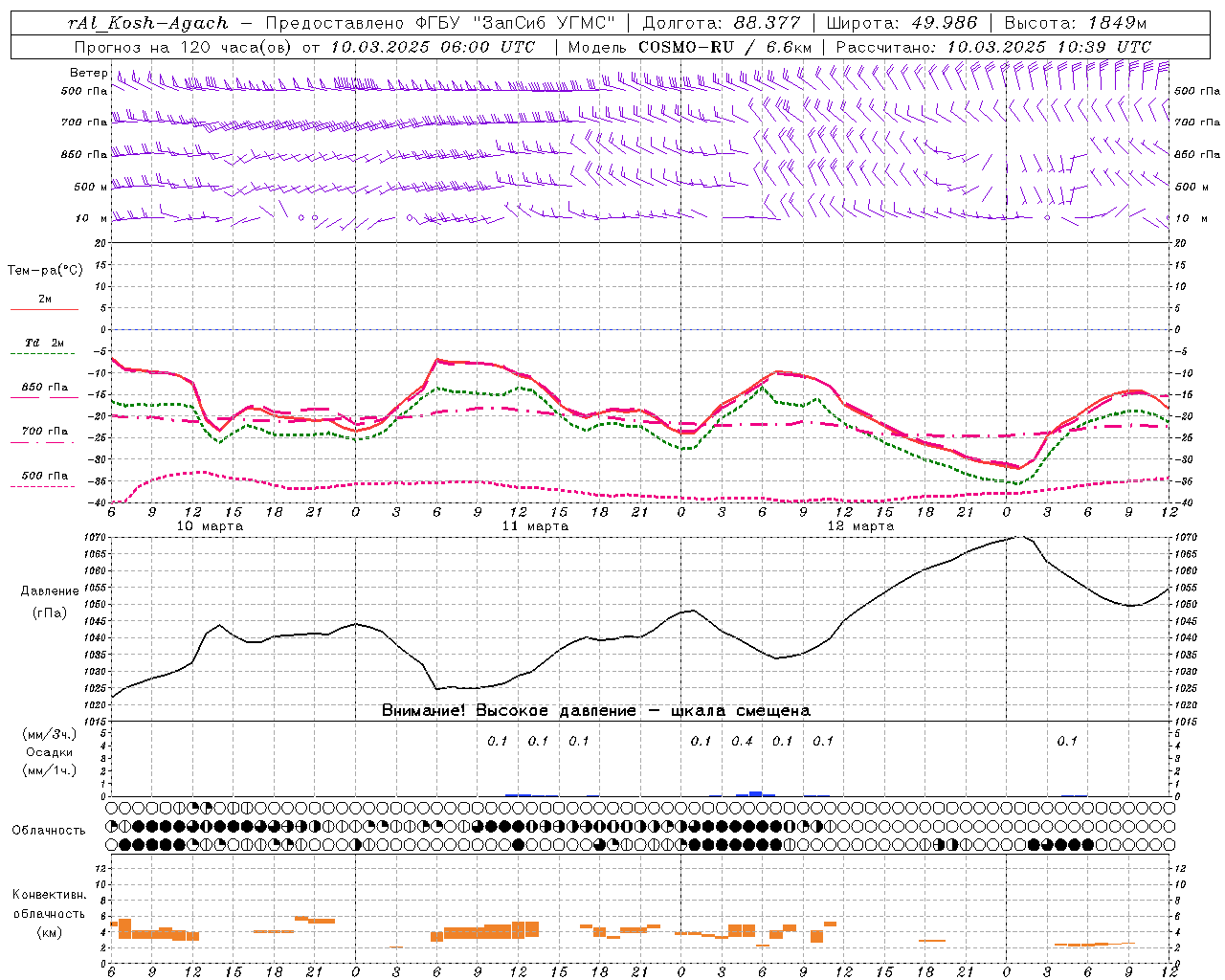Viewport: 1225px width, 980px height.
Task: Click the Ветер wind panel label
Action: click(x=88, y=73)
